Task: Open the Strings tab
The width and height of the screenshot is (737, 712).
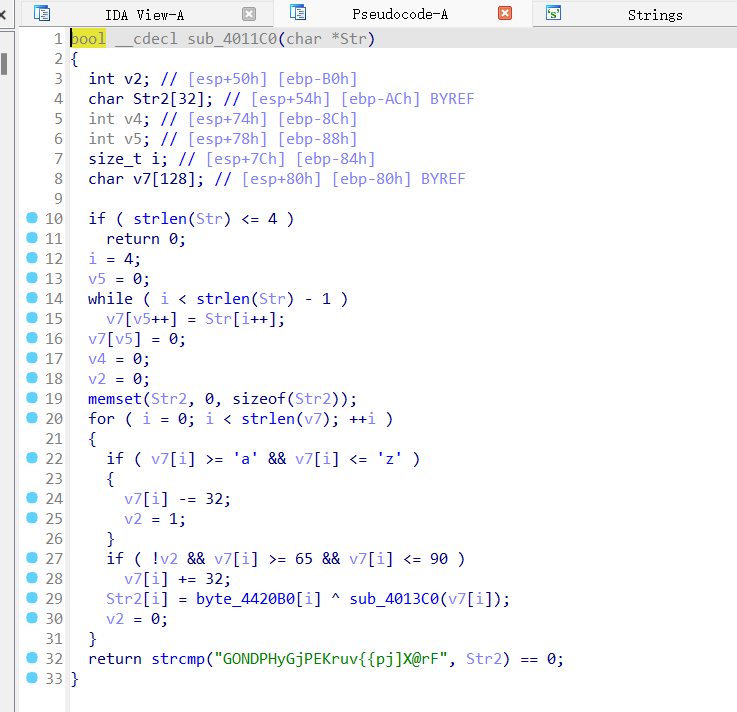Action: tap(655, 15)
